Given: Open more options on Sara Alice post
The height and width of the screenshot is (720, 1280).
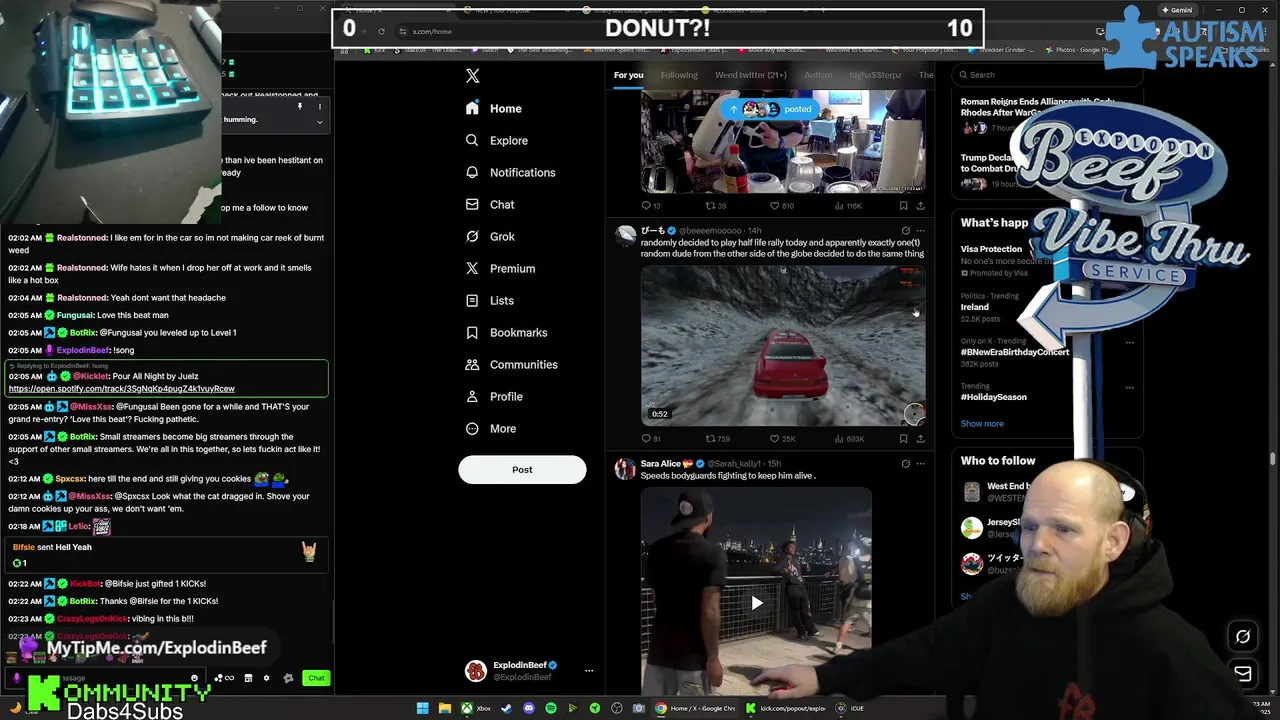Looking at the screenshot, I should (921, 464).
